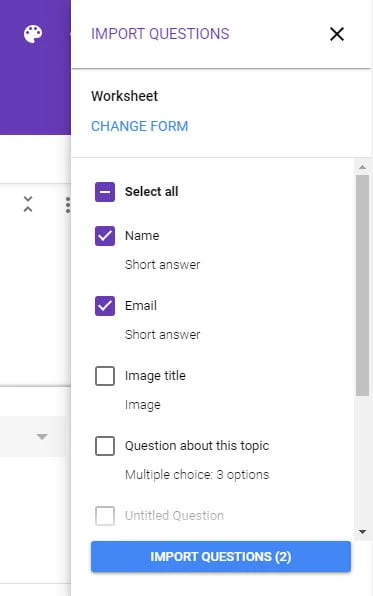Click 'Short answer' text under Email
The width and height of the screenshot is (373, 596).
coord(162,334)
